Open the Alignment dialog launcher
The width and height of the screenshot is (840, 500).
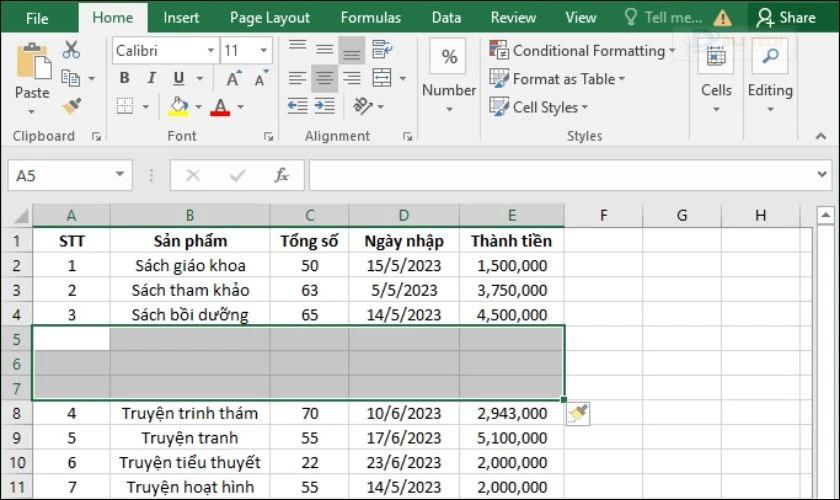(x=408, y=137)
